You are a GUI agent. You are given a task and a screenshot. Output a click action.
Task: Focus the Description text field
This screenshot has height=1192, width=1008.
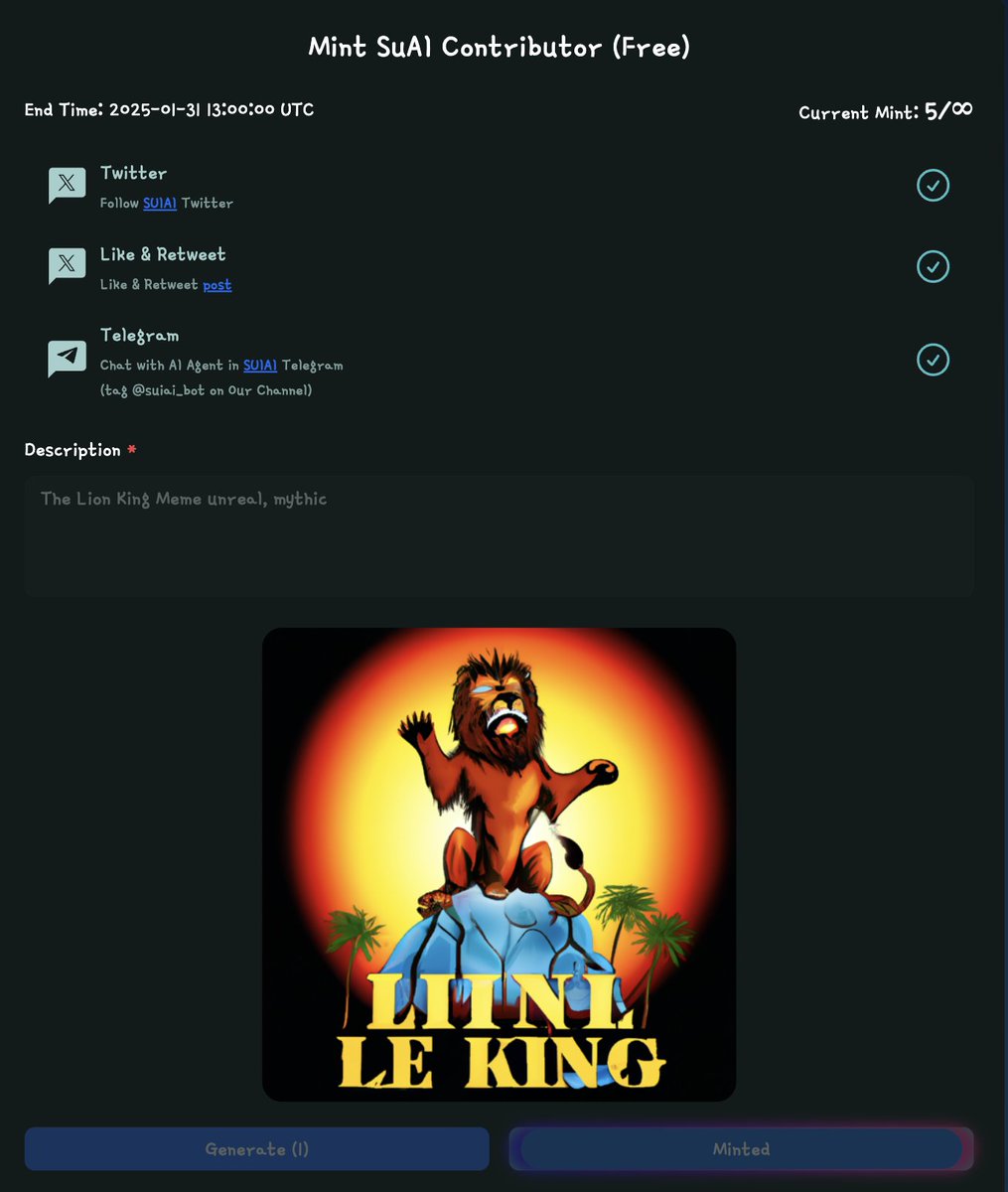coord(499,536)
